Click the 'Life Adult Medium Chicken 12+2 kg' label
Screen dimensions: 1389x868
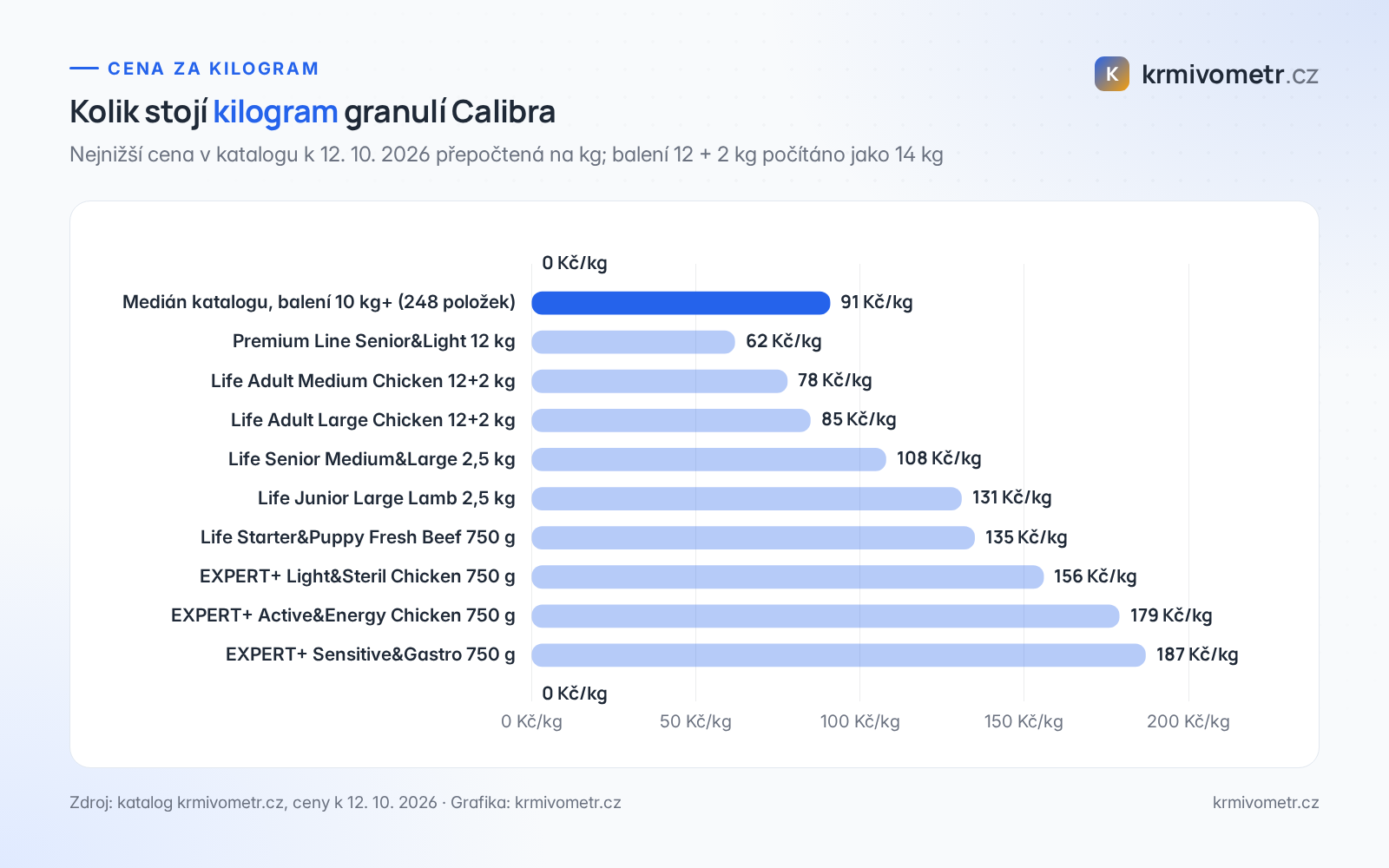click(363, 381)
